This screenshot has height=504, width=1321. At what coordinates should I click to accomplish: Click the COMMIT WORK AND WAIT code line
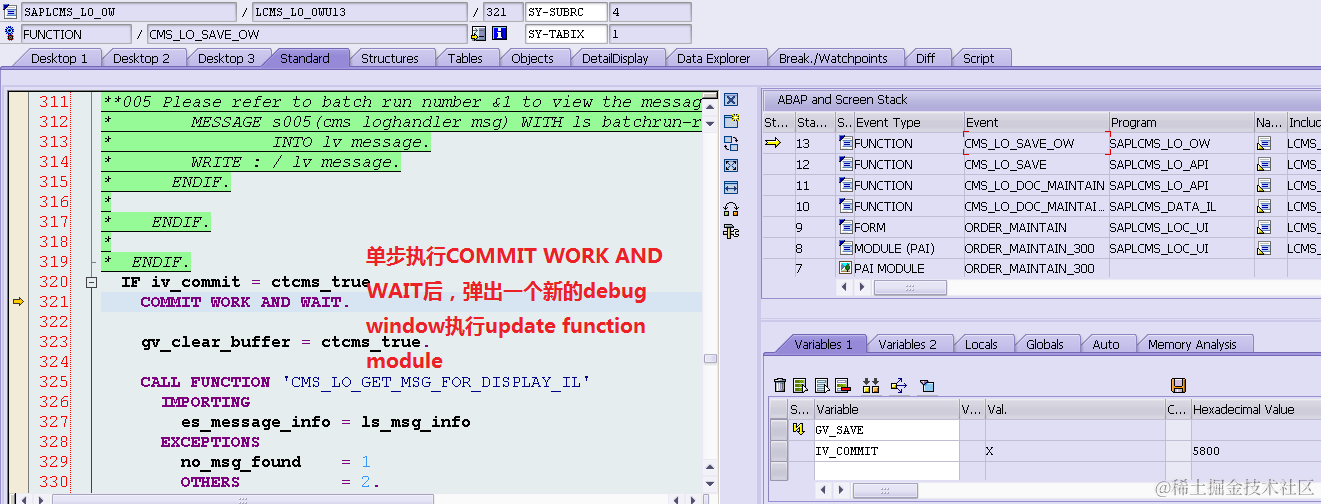coord(245,302)
